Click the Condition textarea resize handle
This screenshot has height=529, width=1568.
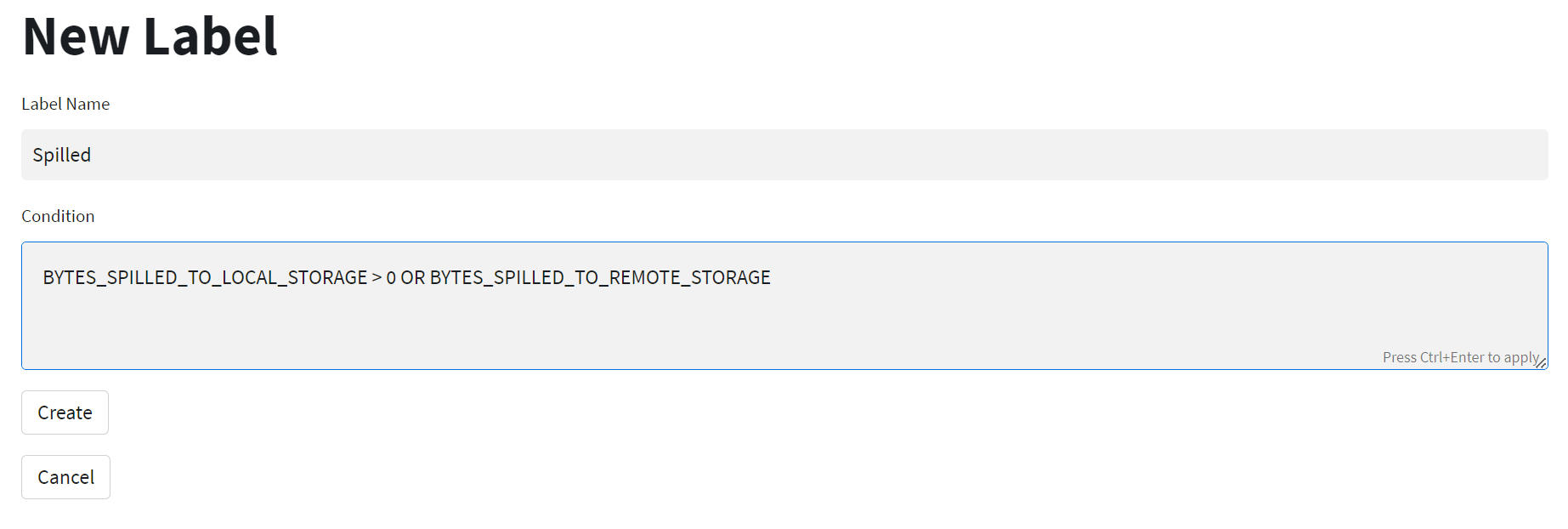tap(1541, 363)
